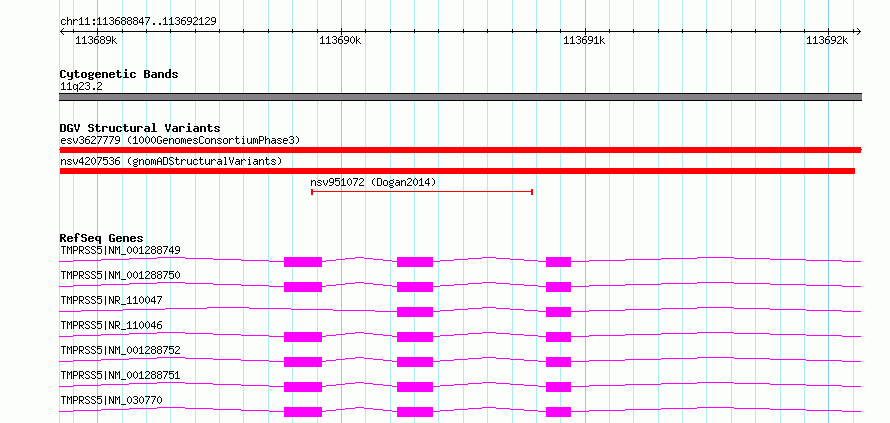Click last exon of NR_110046 transcript
This screenshot has height=423, width=890.
pyautogui.click(x=559, y=337)
